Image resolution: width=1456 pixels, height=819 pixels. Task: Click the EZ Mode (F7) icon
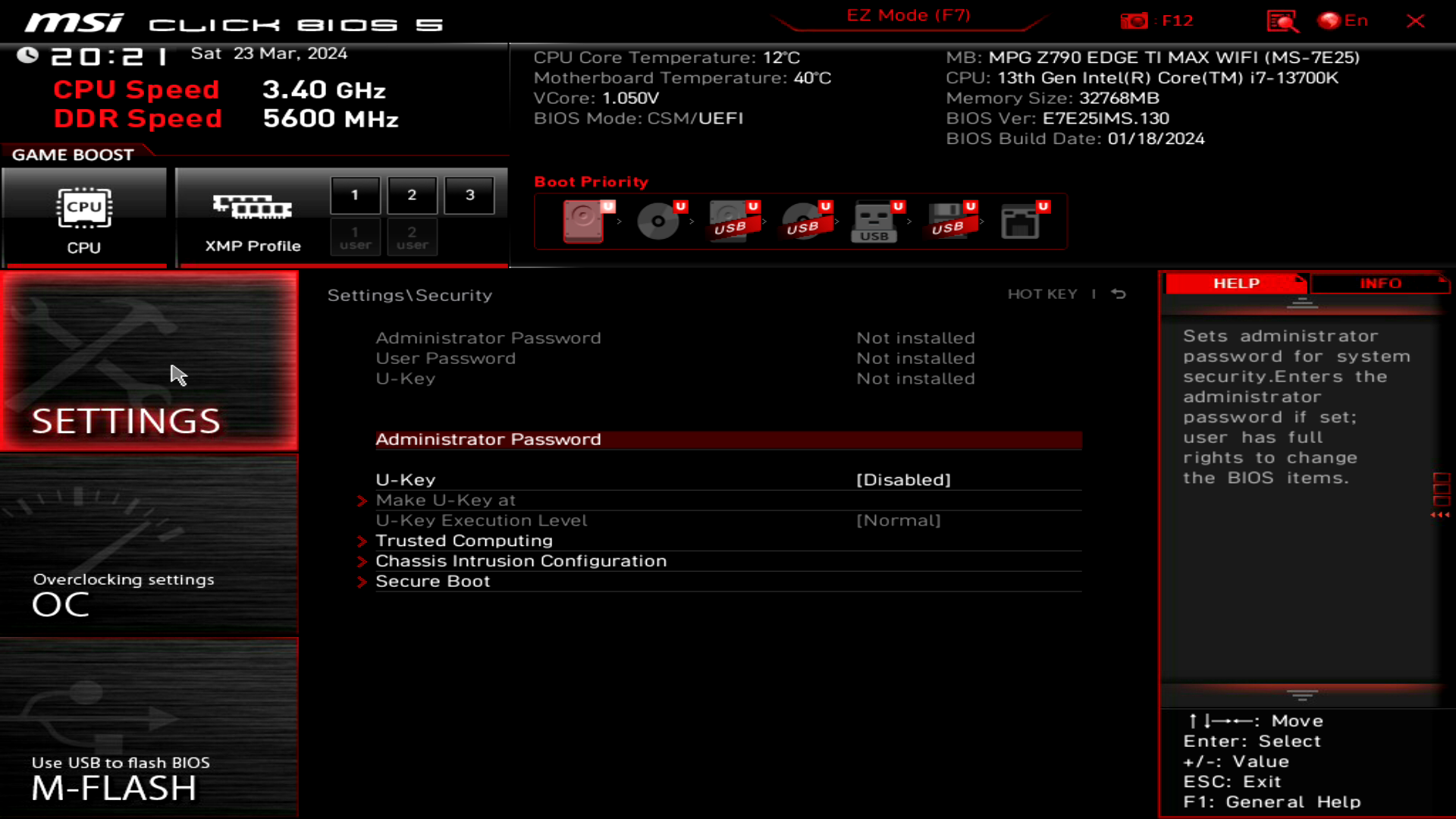[908, 15]
